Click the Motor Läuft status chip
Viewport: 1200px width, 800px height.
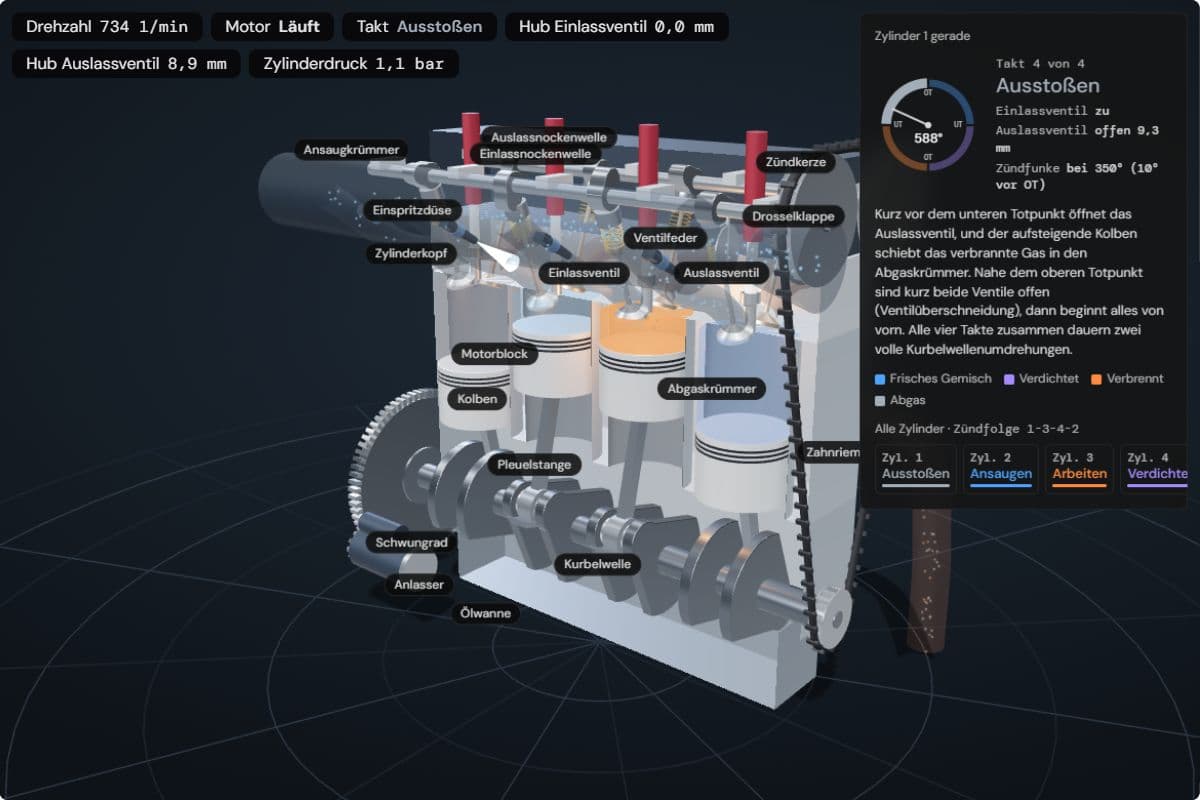pyautogui.click(x=273, y=27)
